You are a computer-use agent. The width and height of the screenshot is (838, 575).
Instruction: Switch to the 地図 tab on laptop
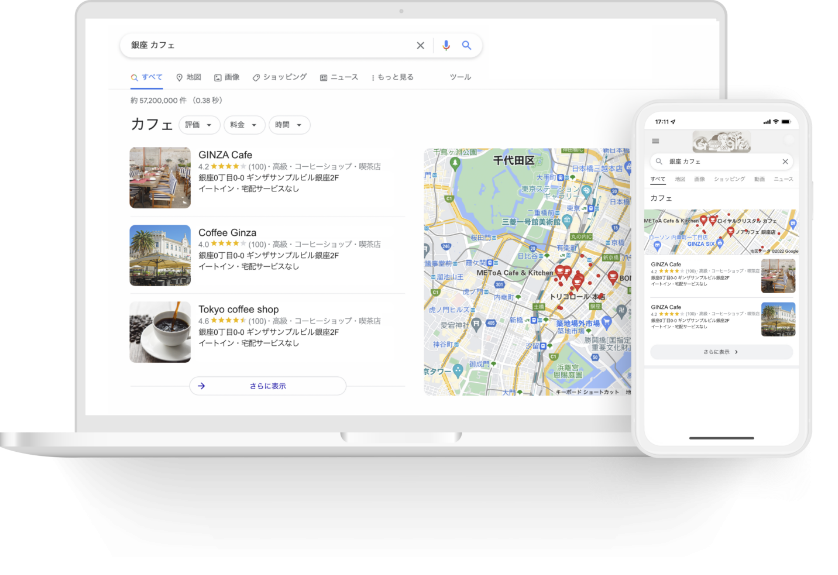[x=189, y=77]
